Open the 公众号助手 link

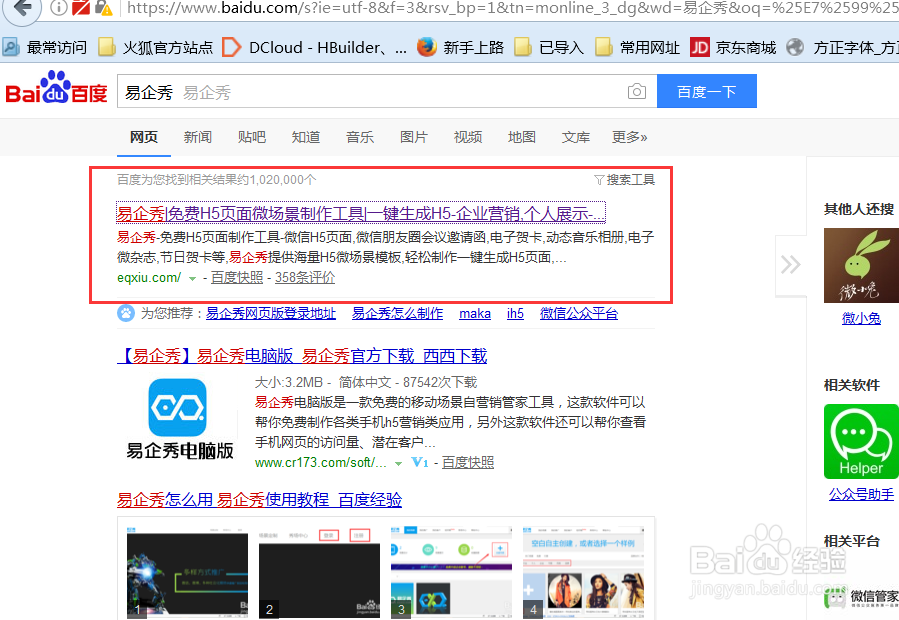[861, 494]
